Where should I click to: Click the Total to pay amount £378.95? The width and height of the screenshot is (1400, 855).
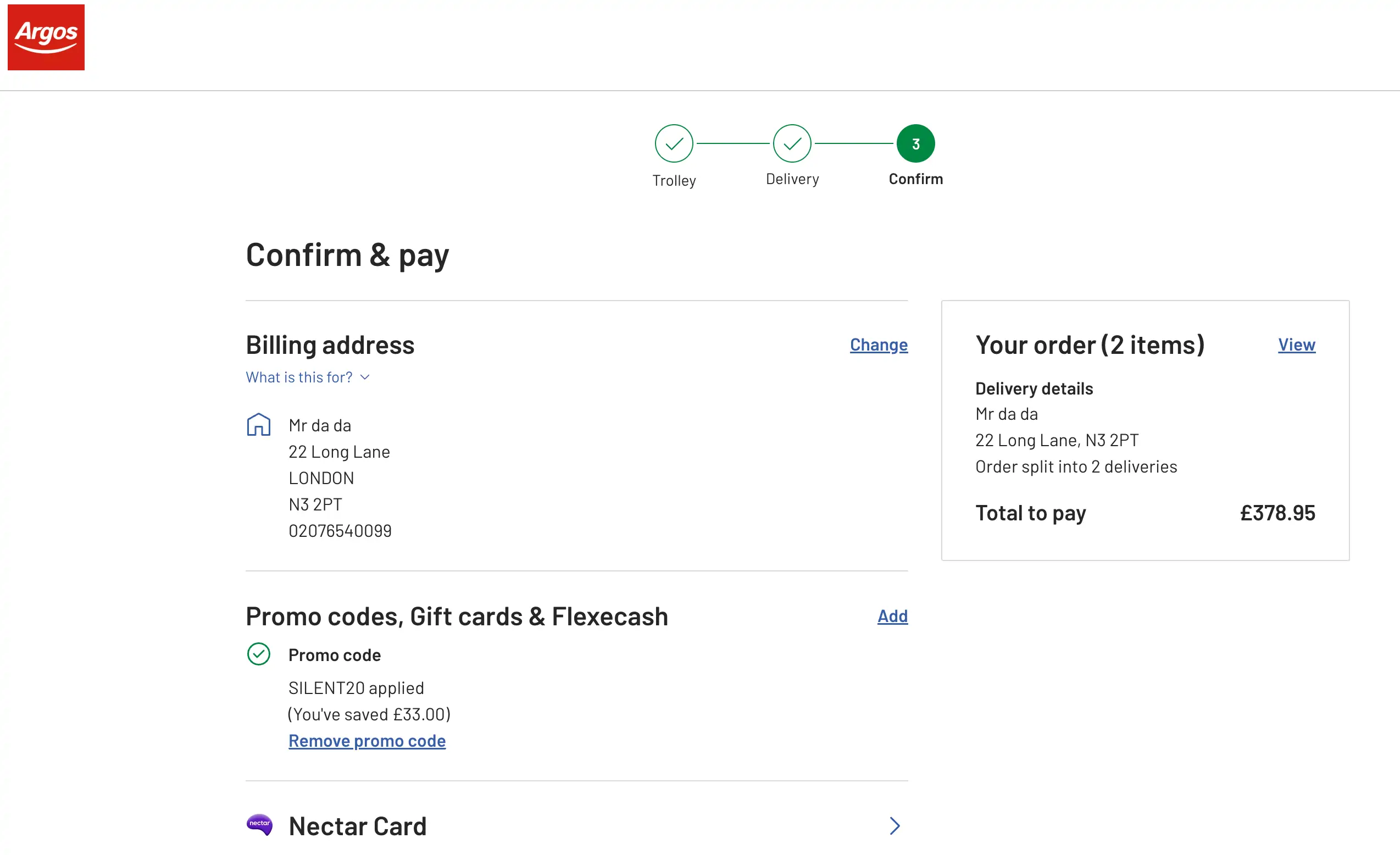[x=1277, y=513]
